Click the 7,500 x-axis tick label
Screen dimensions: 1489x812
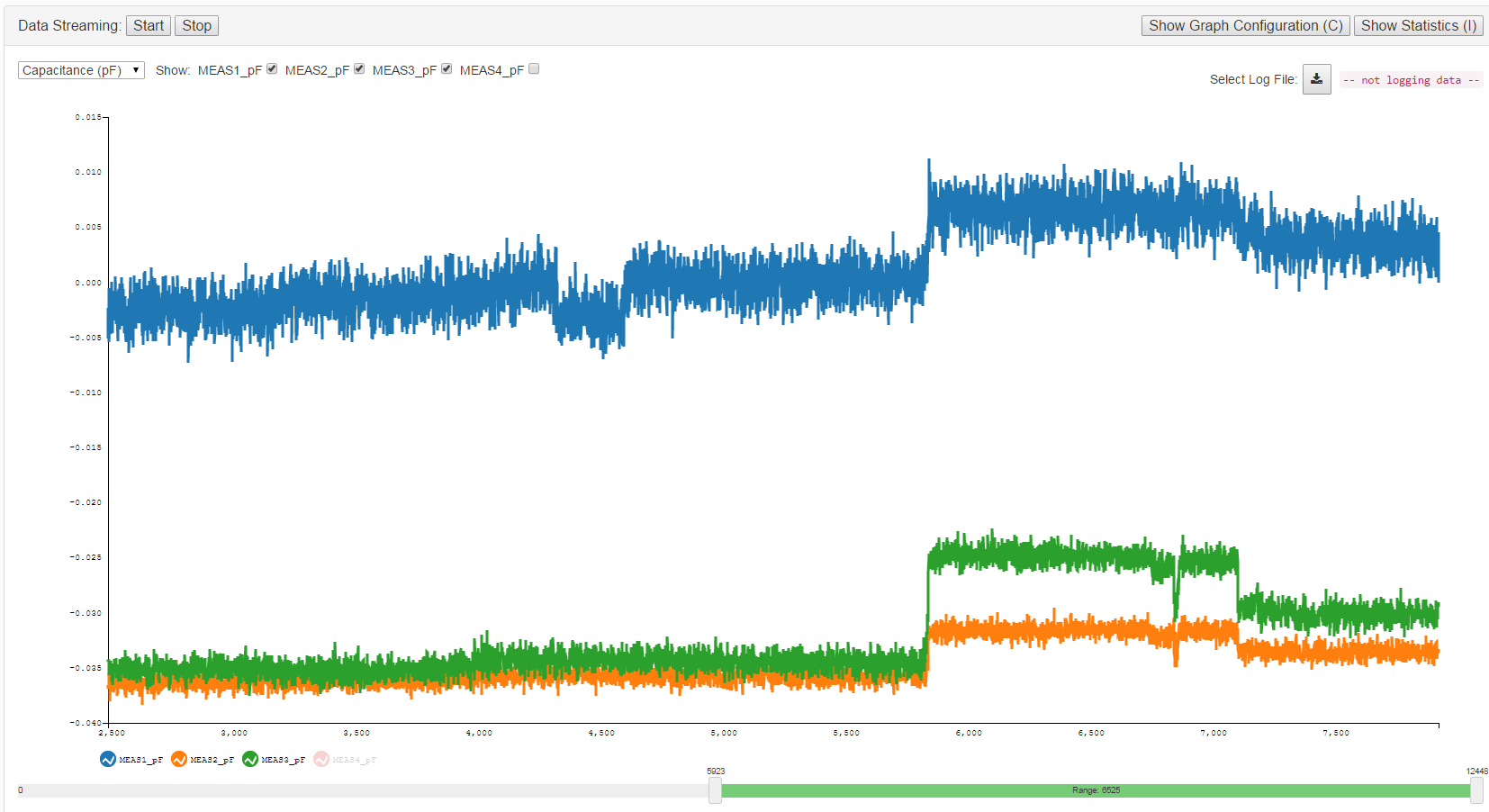pos(1336,733)
